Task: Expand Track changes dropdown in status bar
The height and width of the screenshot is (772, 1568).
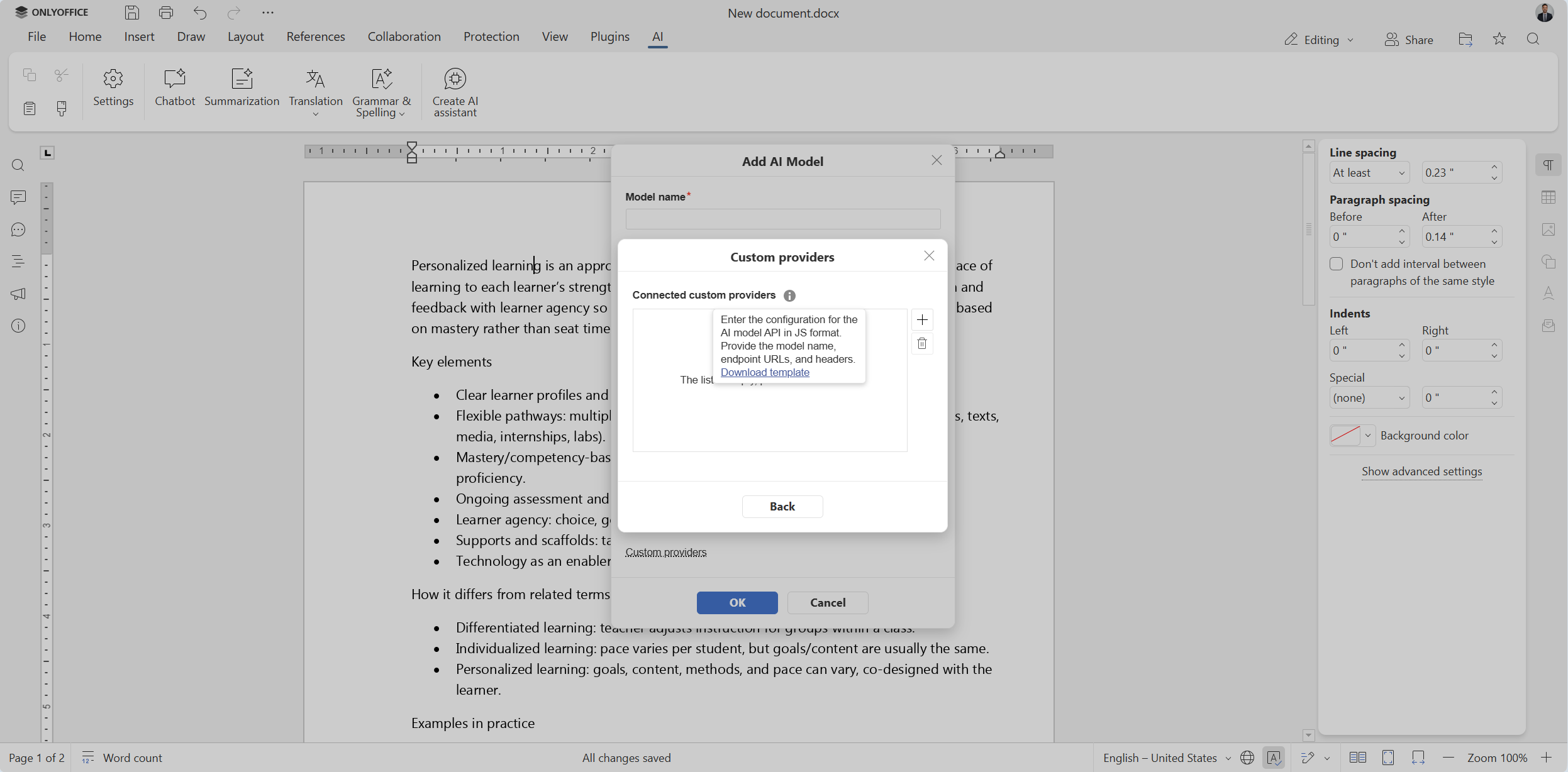Action: (x=1327, y=758)
